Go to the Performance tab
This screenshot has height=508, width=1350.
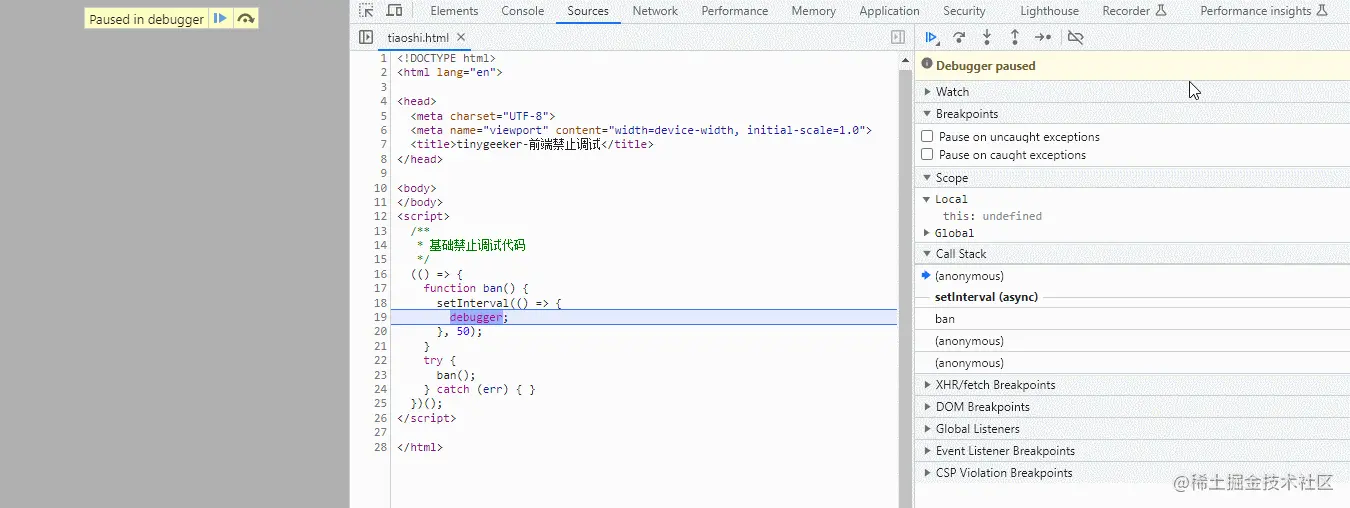735,11
